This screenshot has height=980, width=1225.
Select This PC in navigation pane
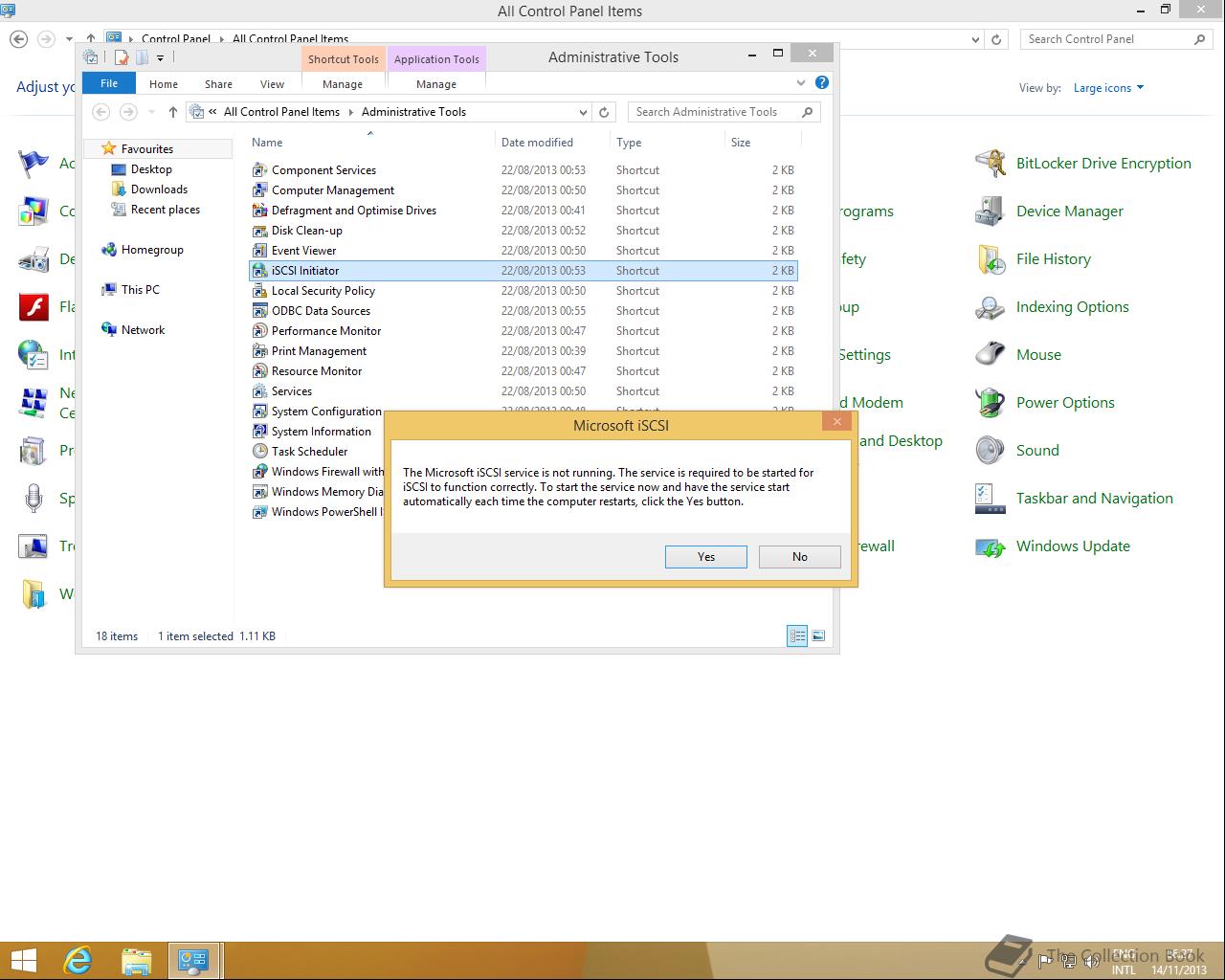click(x=141, y=289)
